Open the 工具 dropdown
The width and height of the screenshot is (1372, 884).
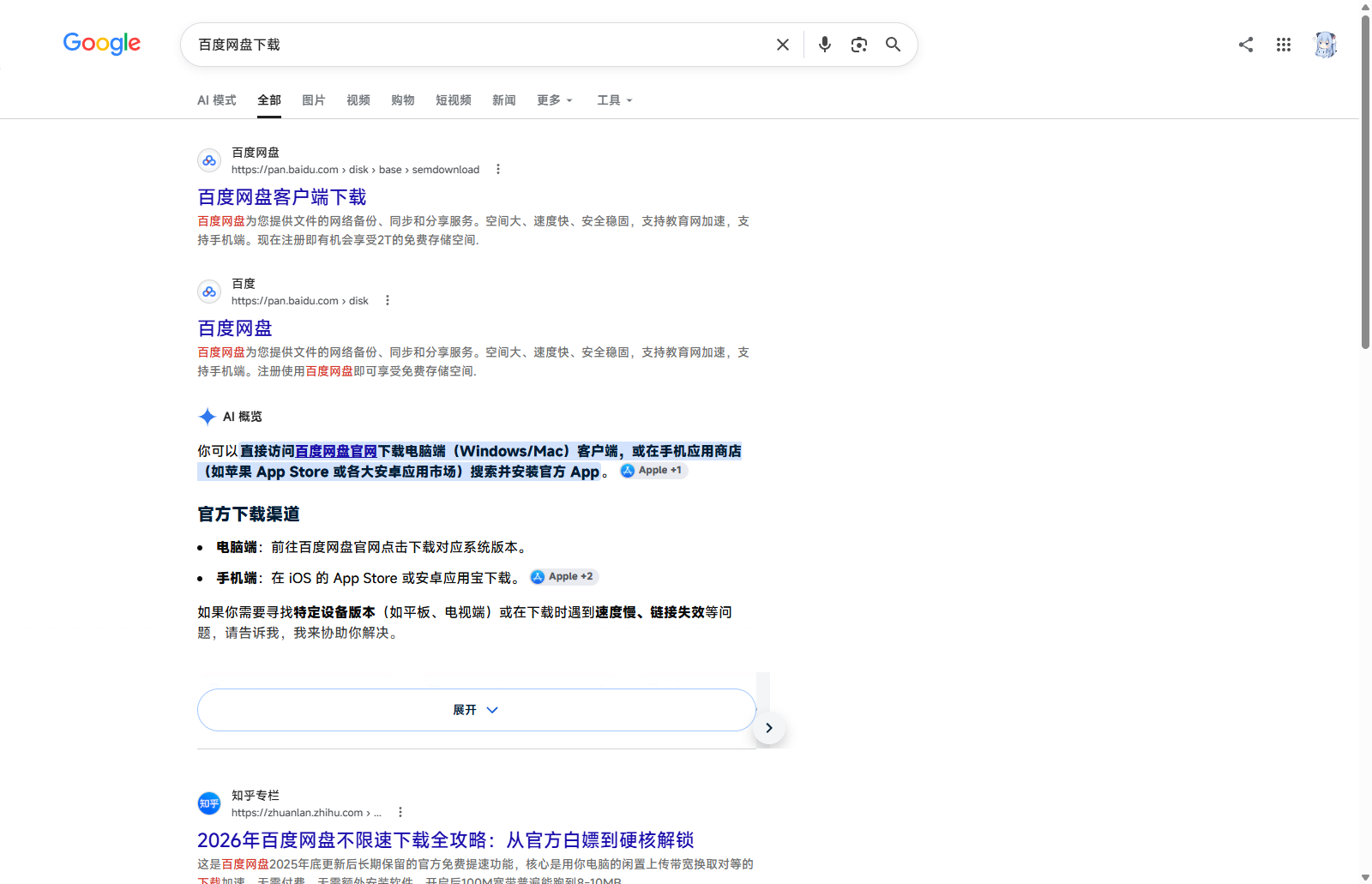point(615,100)
